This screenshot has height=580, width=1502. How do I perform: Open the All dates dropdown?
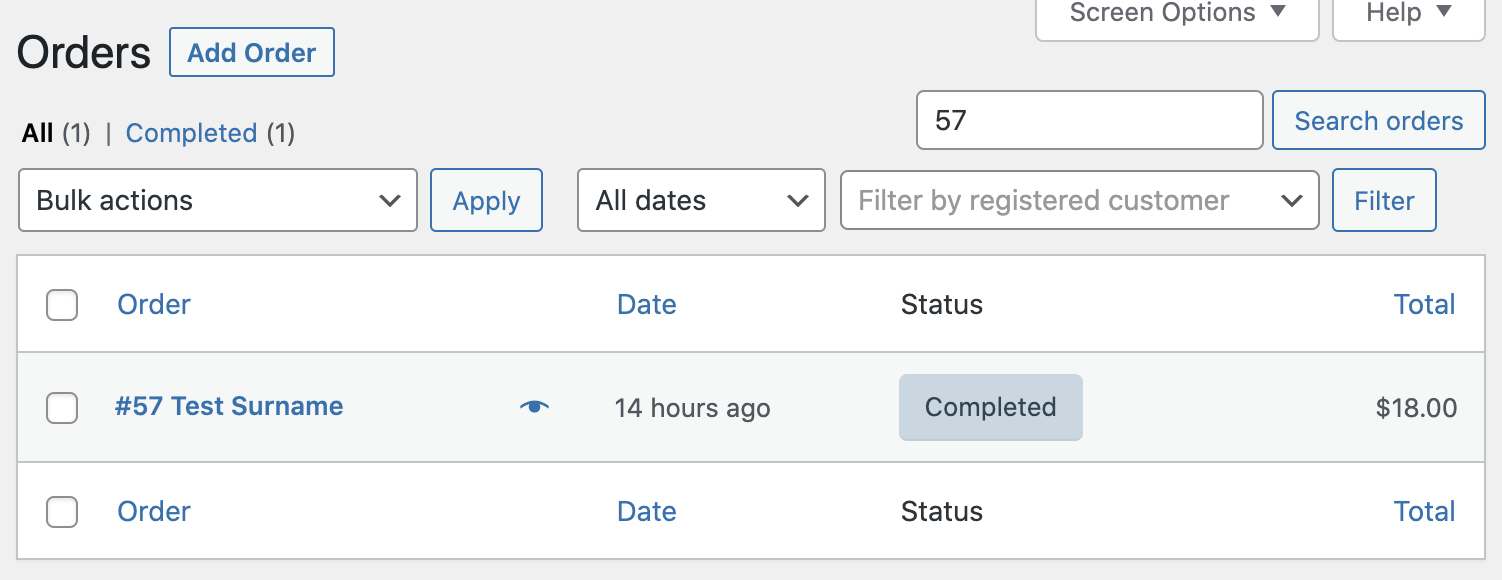701,200
